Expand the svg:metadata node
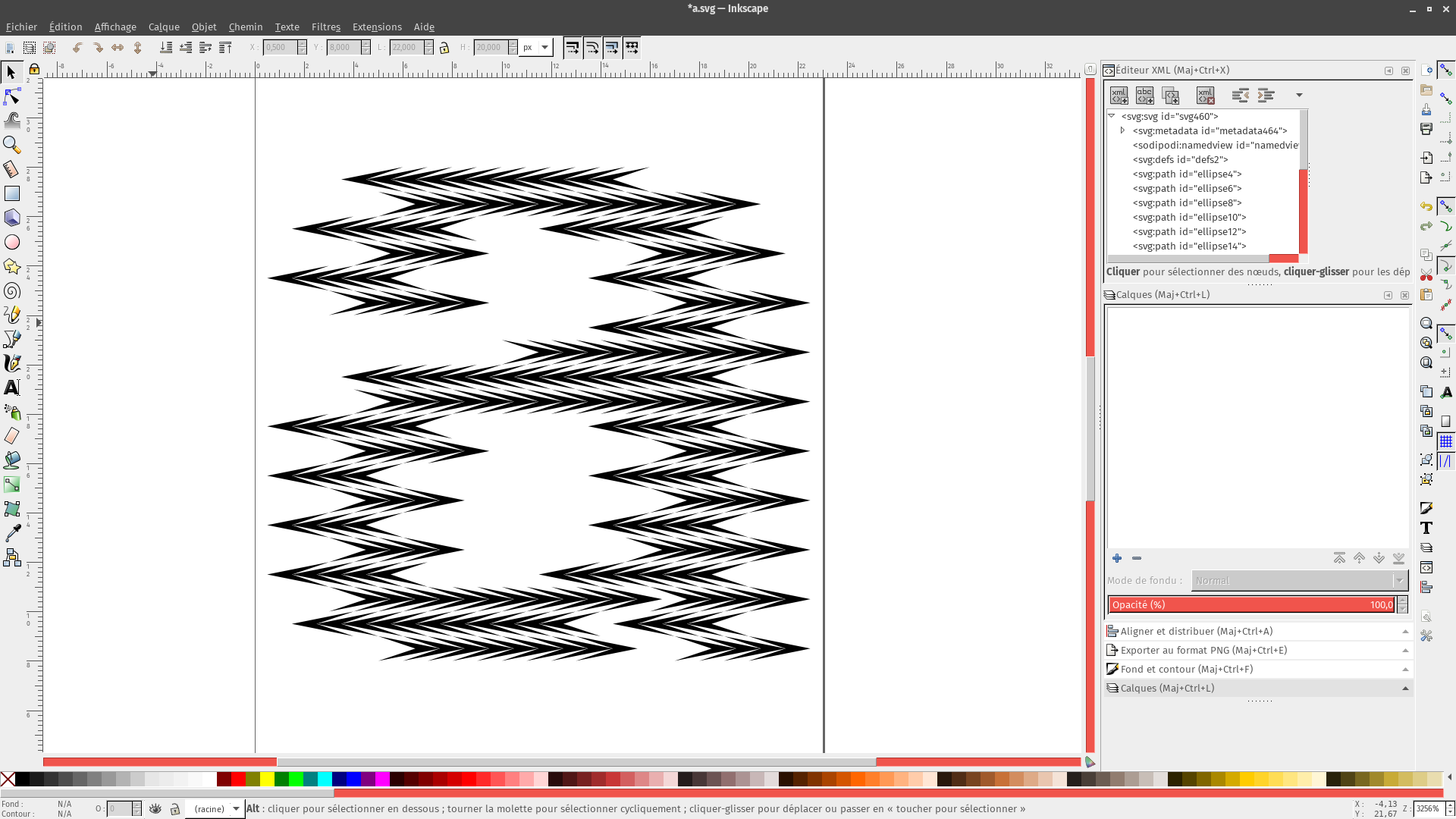Screen dimensions: 1456x819 (x=1122, y=130)
